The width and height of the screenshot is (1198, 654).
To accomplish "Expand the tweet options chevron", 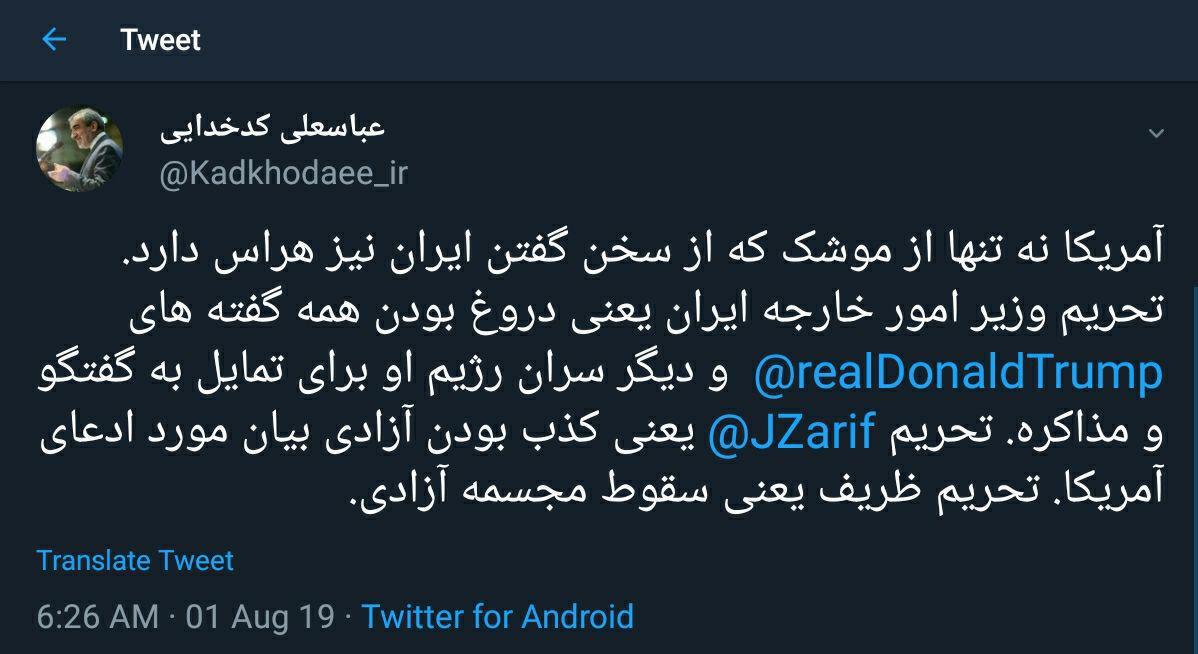I will pos(1156,134).
